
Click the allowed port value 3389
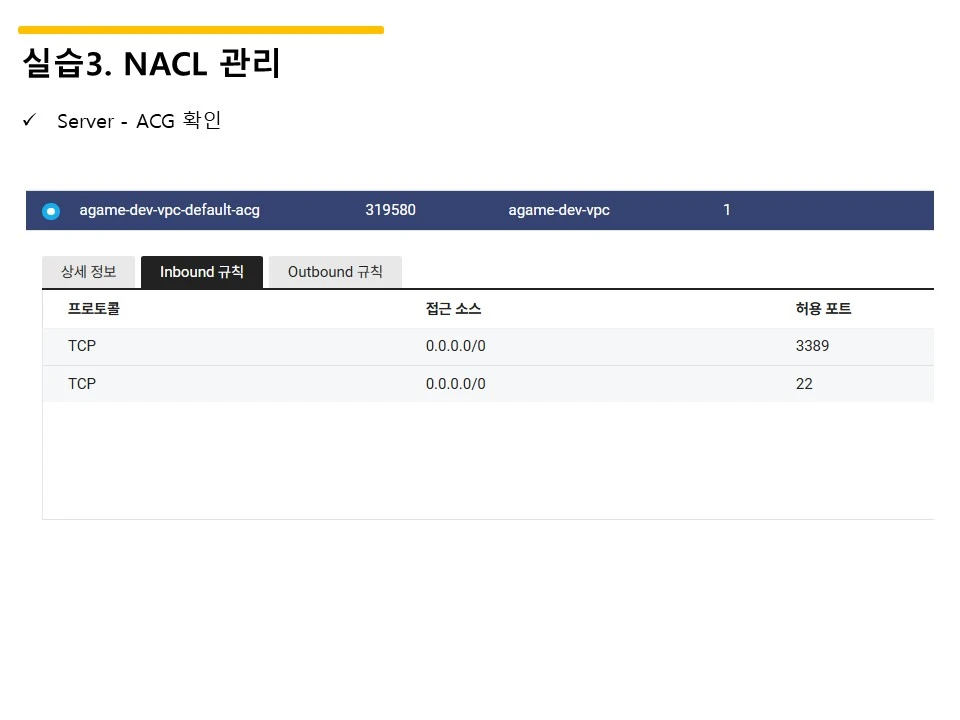812,346
